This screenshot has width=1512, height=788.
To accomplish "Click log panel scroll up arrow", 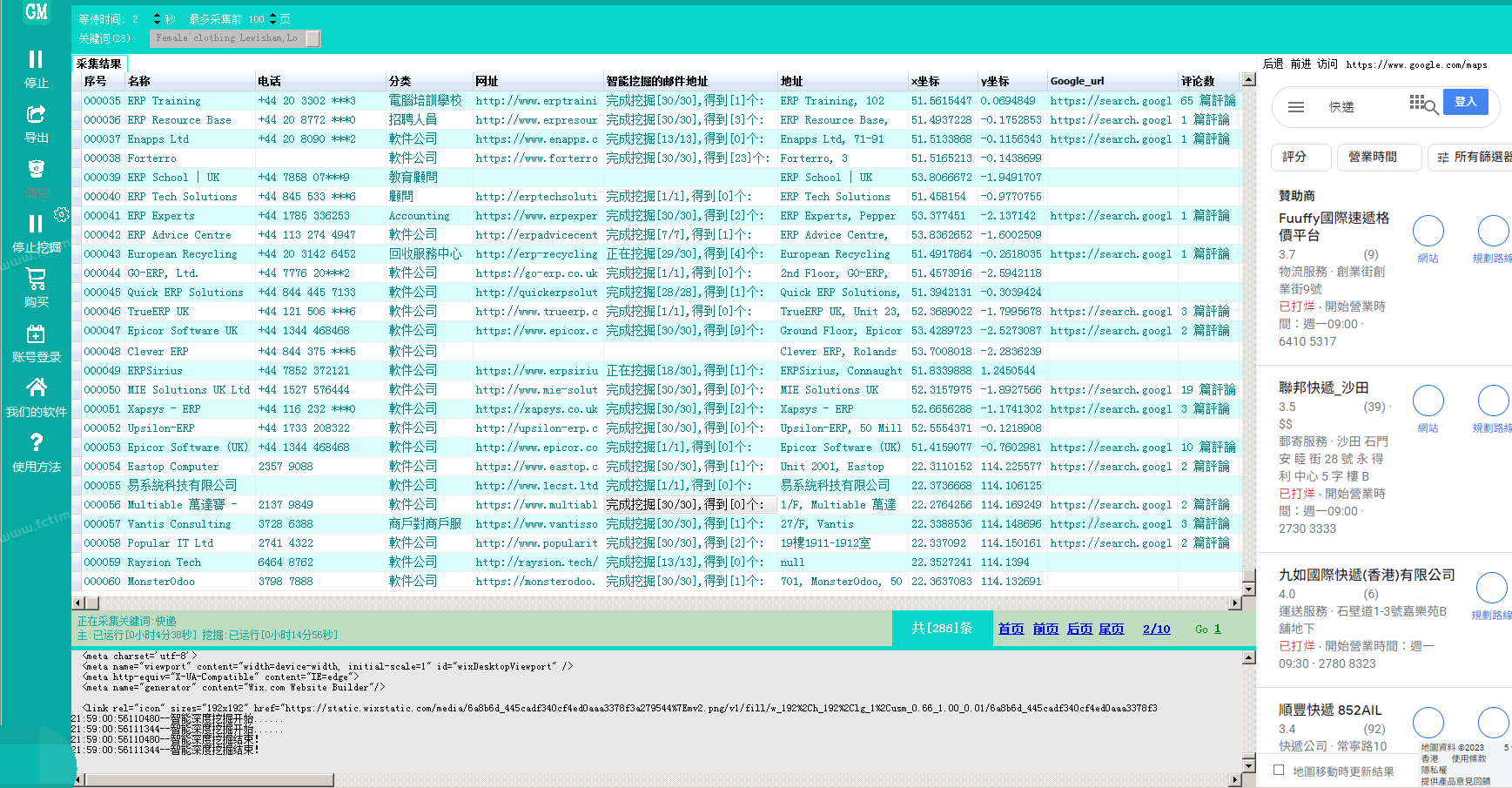I will [x=1248, y=657].
